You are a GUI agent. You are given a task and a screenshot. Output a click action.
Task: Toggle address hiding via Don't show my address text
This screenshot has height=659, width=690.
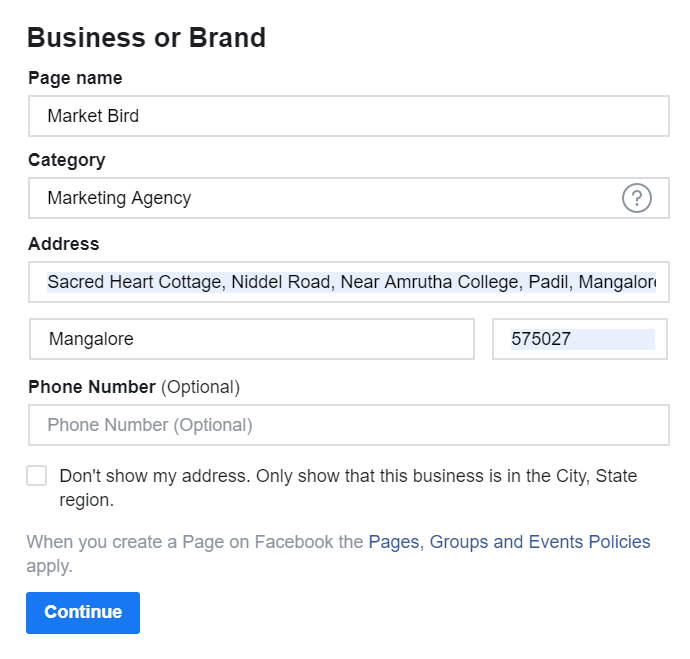tap(348, 487)
